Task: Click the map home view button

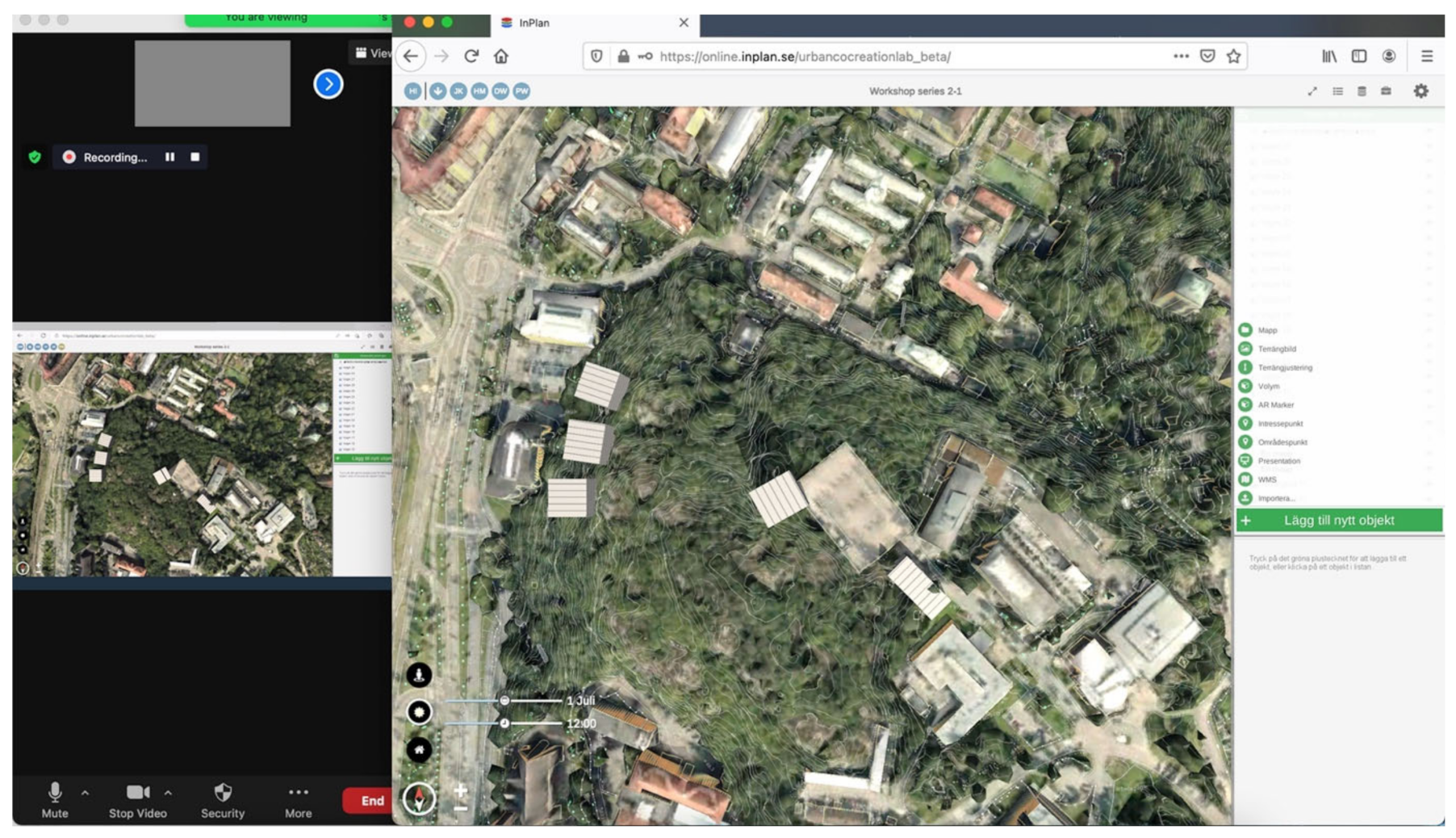Action: pyautogui.click(x=419, y=749)
